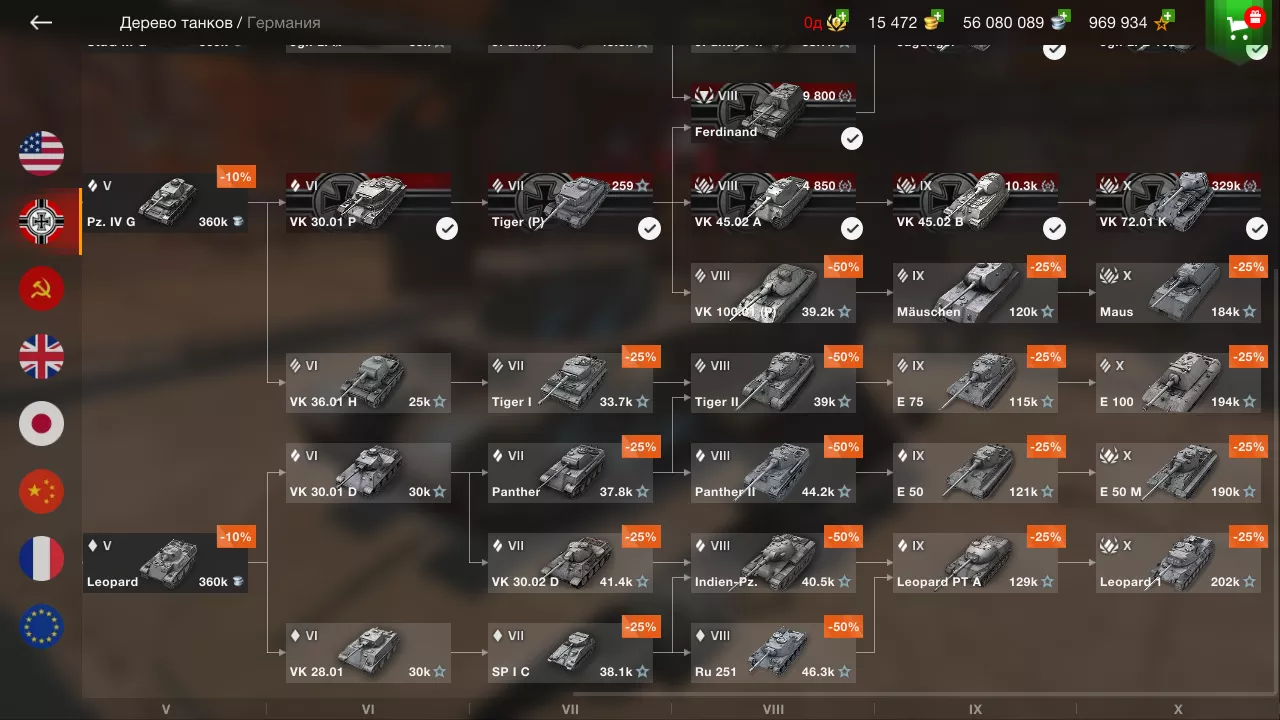
Task: Click the checkmark on Ferdinand
Action: tap(852, 139)
